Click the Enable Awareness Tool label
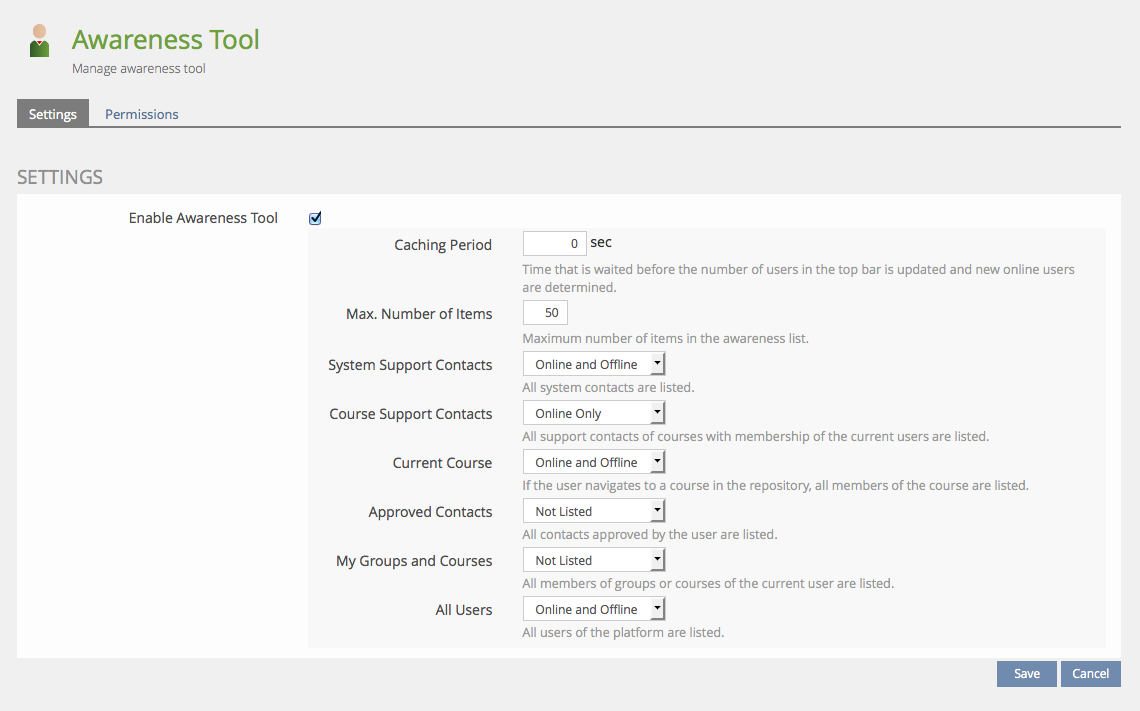1140x711 pixels. (203, 218)
